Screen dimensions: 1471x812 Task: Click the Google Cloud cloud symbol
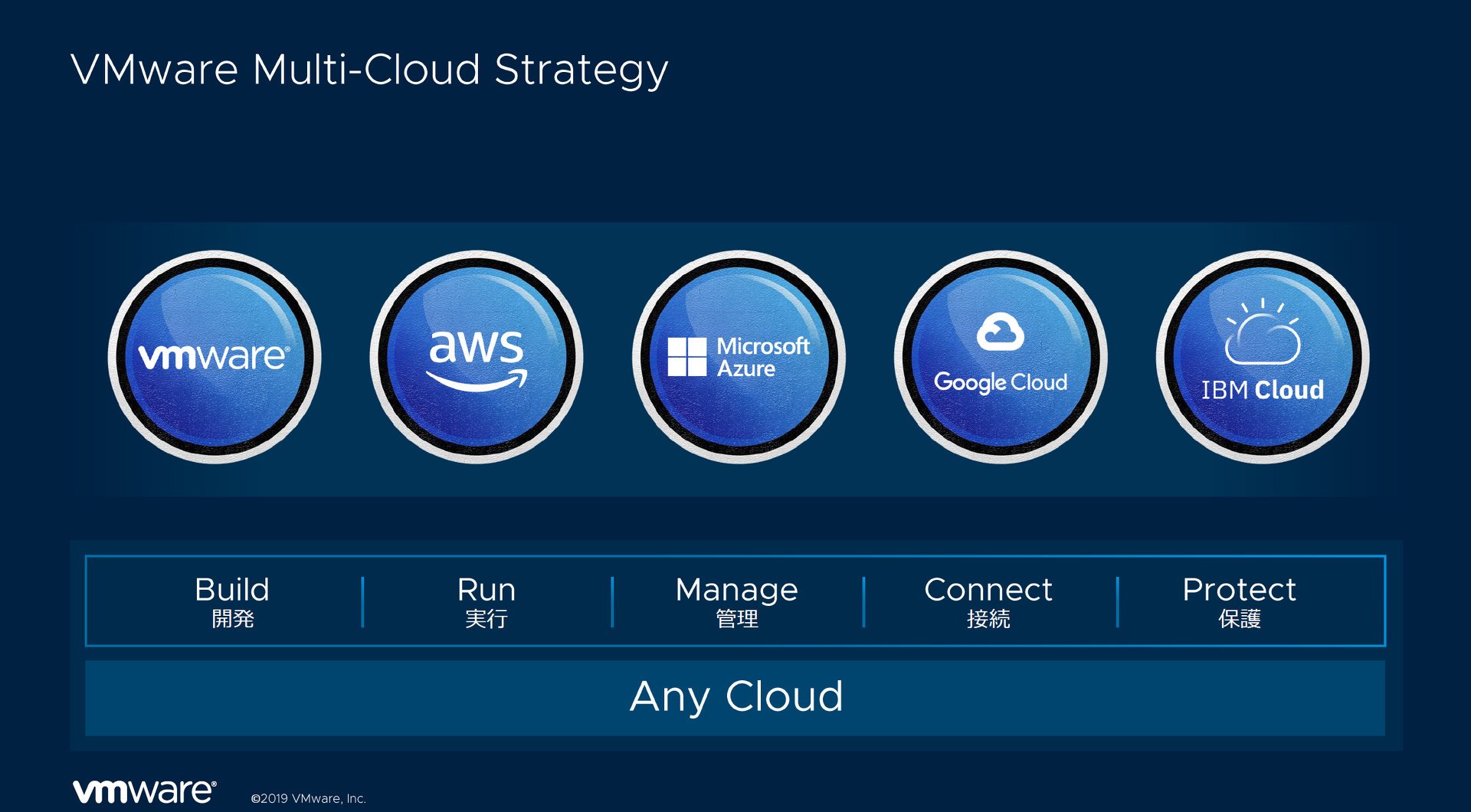tap(1001, 332)
